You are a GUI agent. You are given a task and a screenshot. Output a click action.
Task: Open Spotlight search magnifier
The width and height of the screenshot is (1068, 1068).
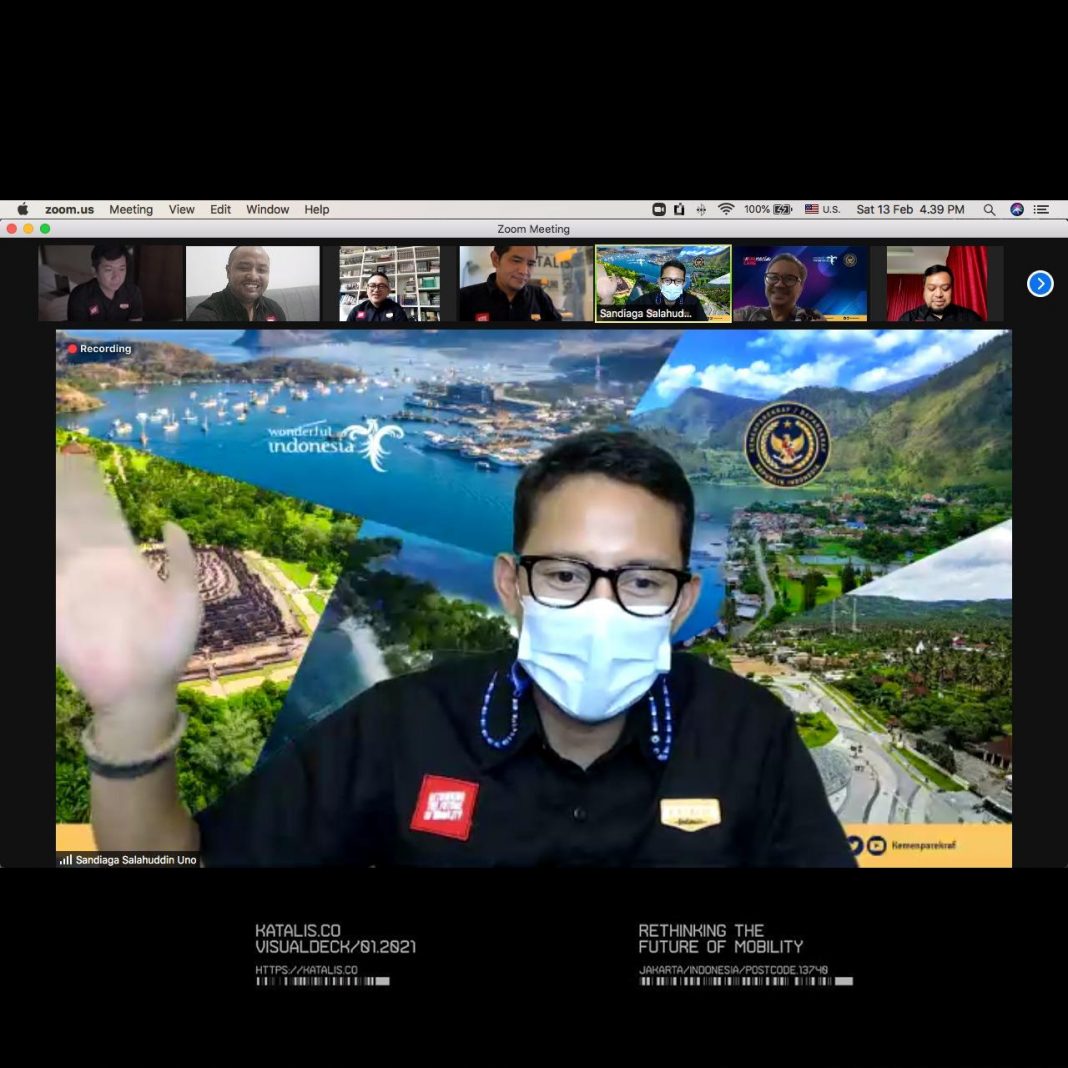(989, 209)
